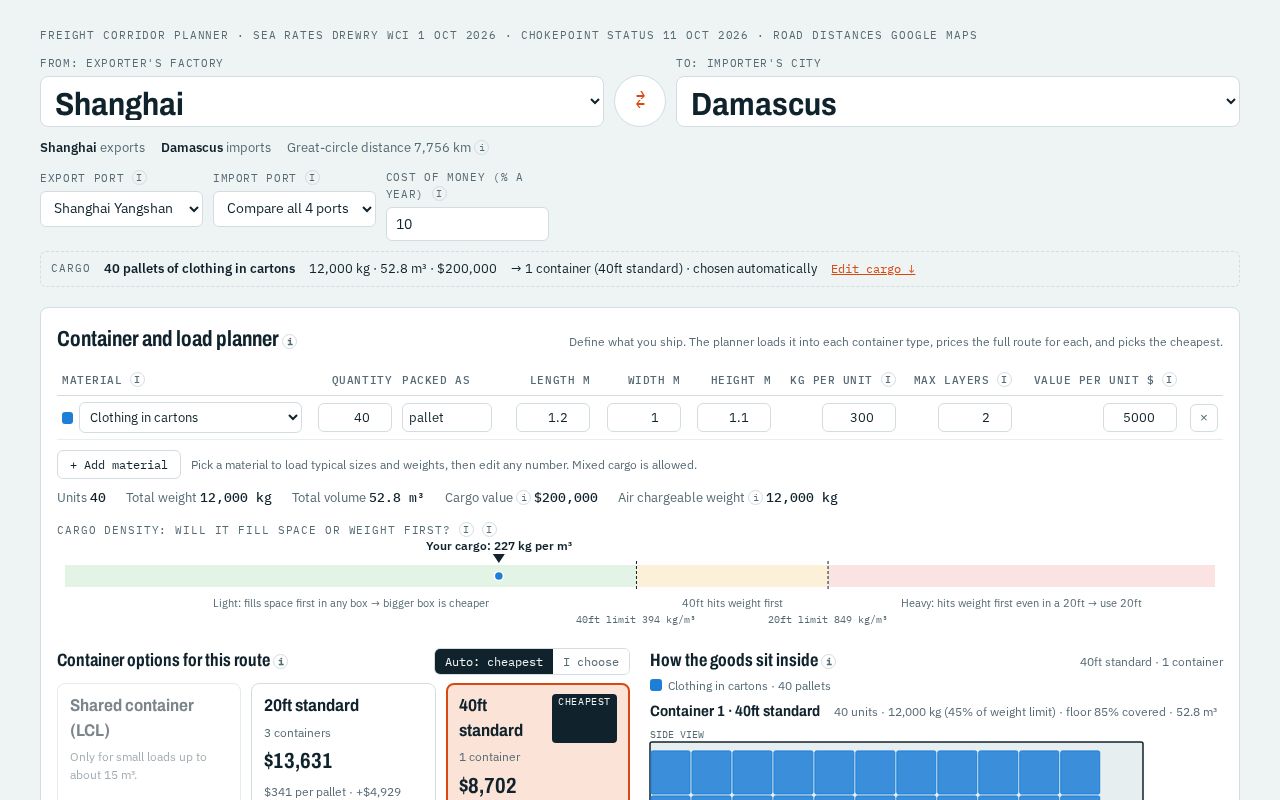Switch to I choose mode
The height and width of the screenshot is (800, 1280).
click(x=591, y=662)
